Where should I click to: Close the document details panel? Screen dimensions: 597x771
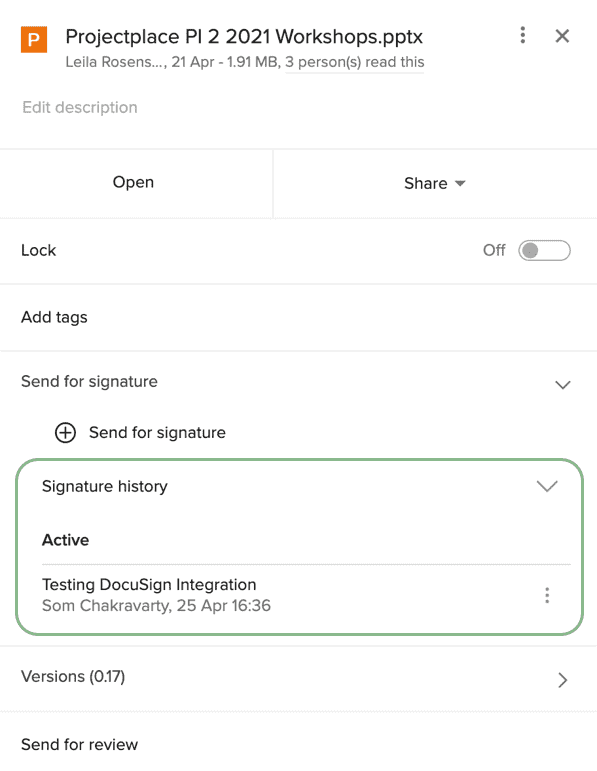coord(562,36)
